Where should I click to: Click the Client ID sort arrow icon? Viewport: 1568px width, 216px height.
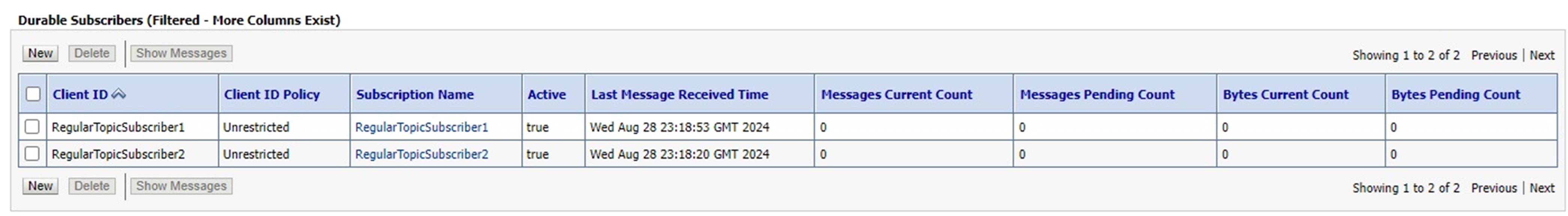pyautogui.click(x=119, y=94)
